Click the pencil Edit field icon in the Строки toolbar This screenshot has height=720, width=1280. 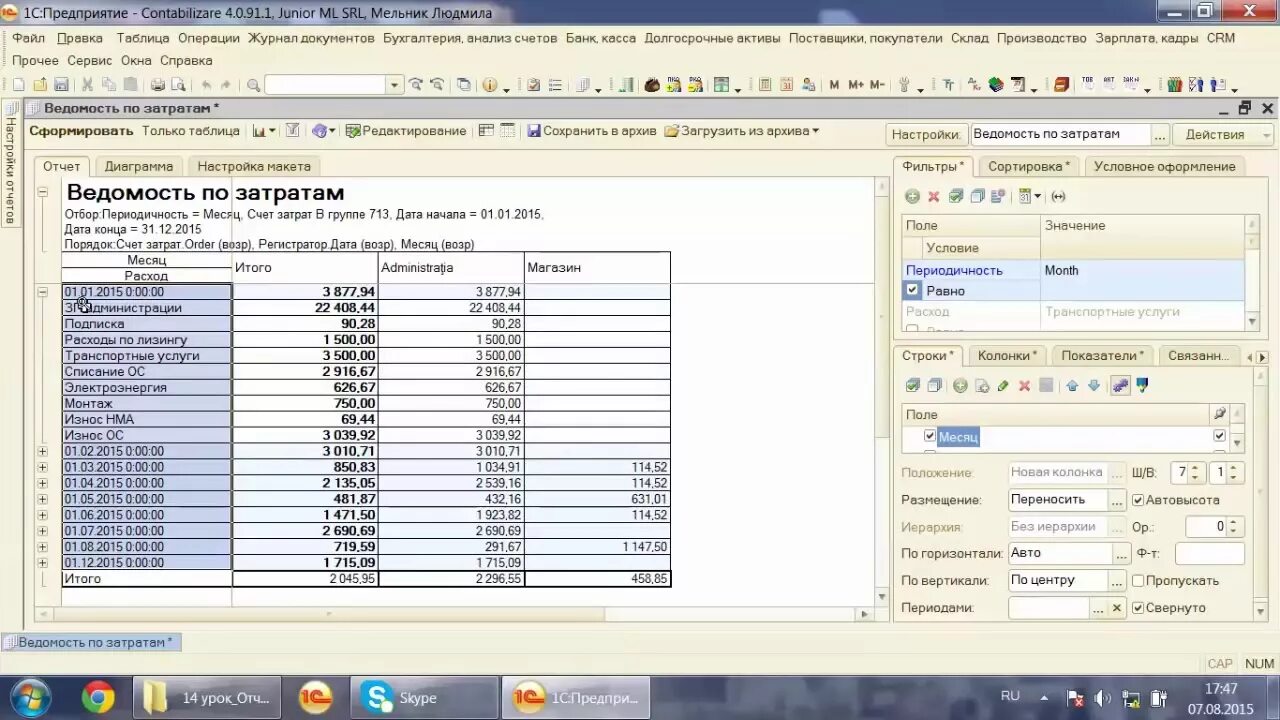point(1003,386)
